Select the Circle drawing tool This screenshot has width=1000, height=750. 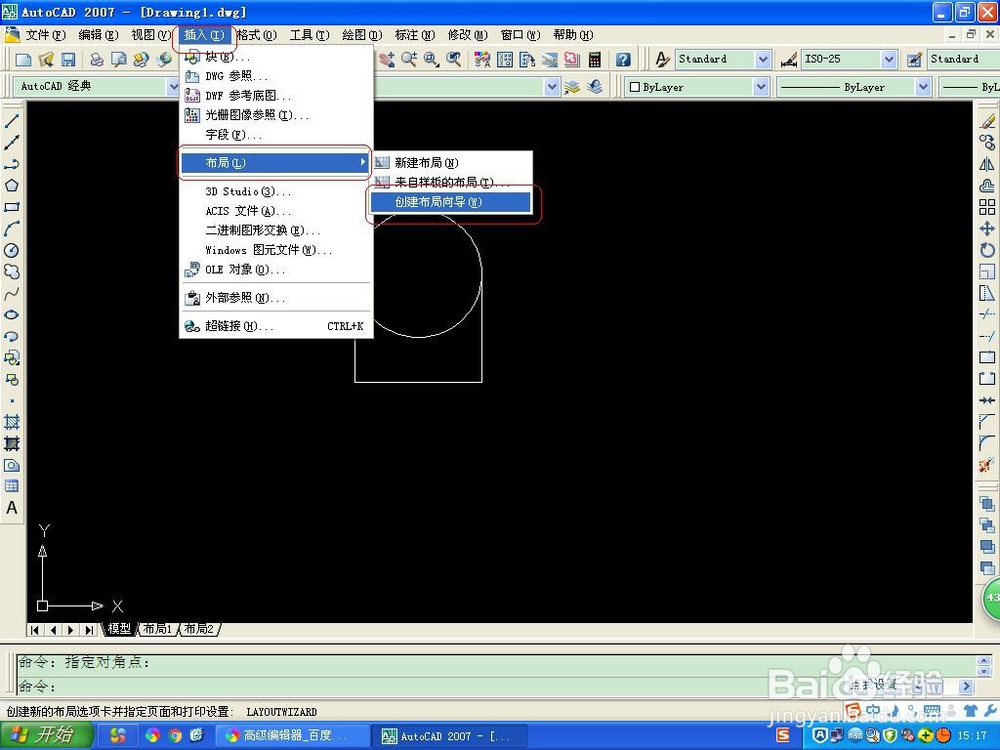click(11, 250)
